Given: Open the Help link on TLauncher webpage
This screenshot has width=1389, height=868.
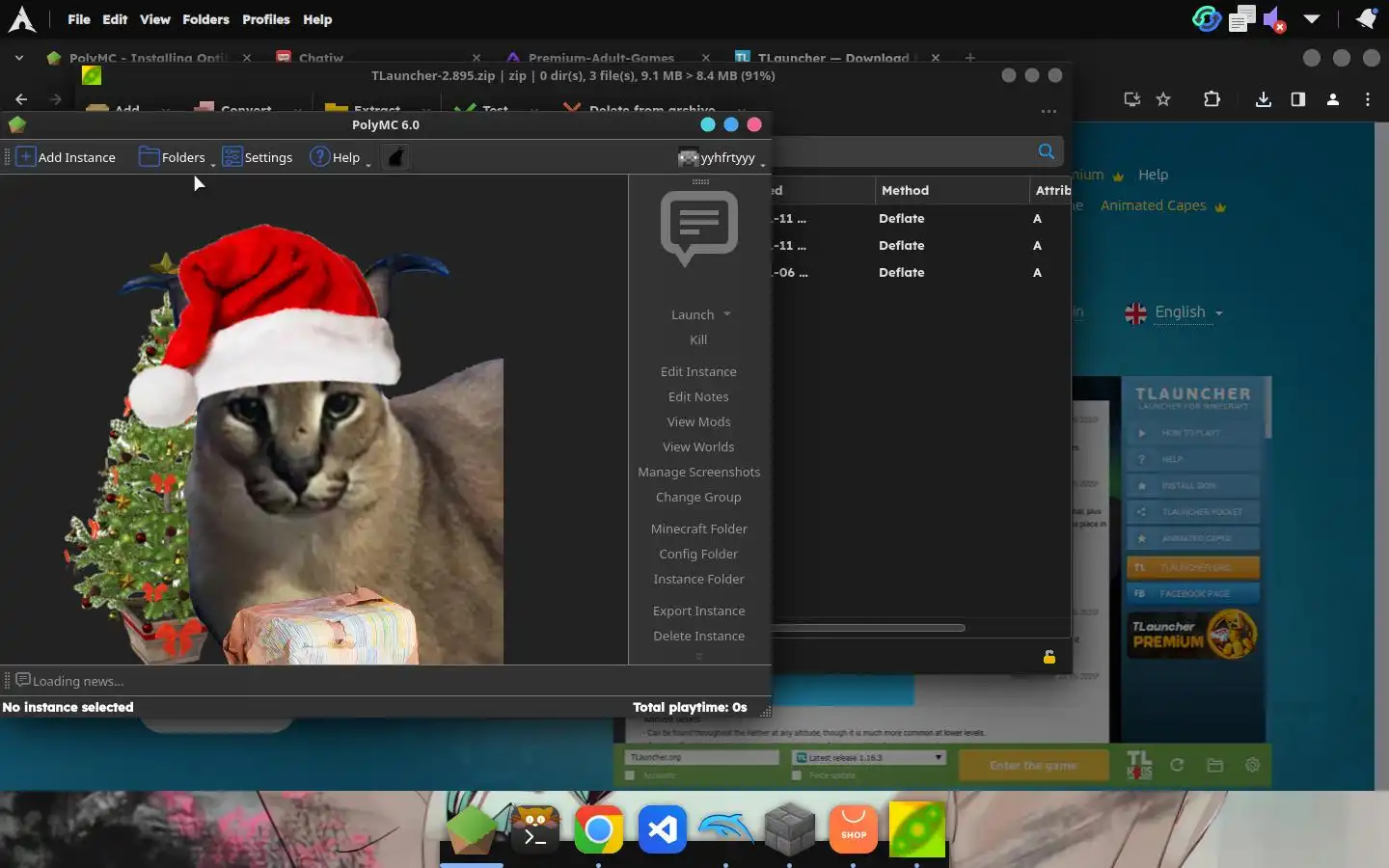Looking at the screenshot, I should tap(1153, 175).
